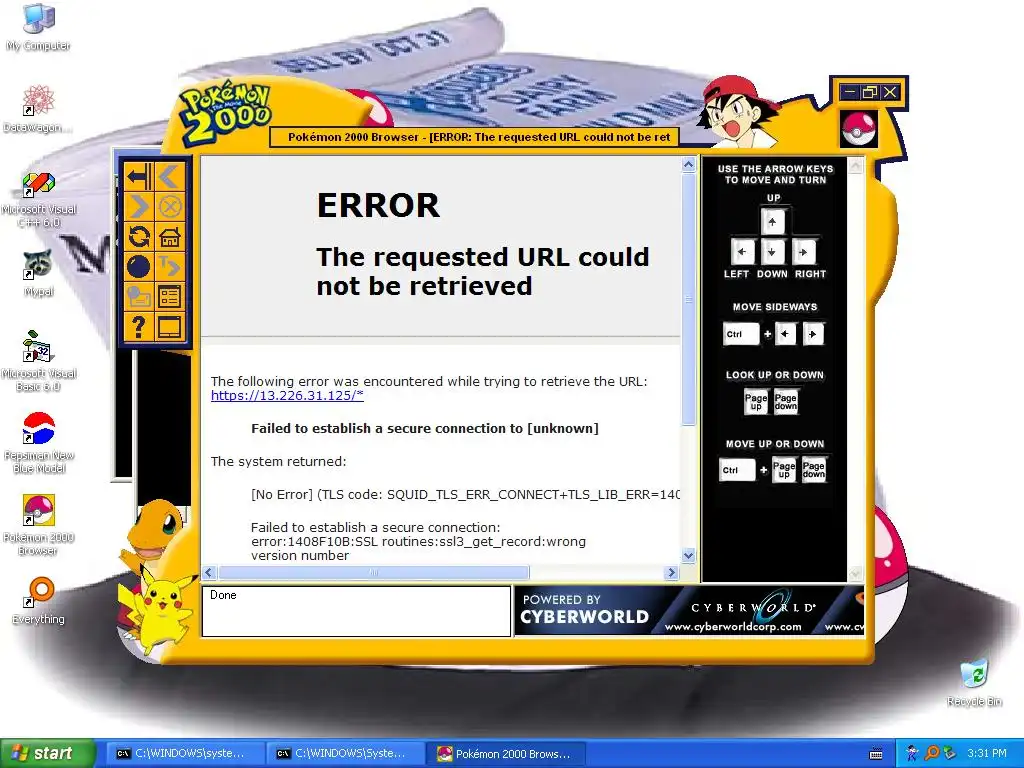Click the dancing figure tray icon
The width and height of the screenshot is (1024, 768).
(x=912, y=754)
